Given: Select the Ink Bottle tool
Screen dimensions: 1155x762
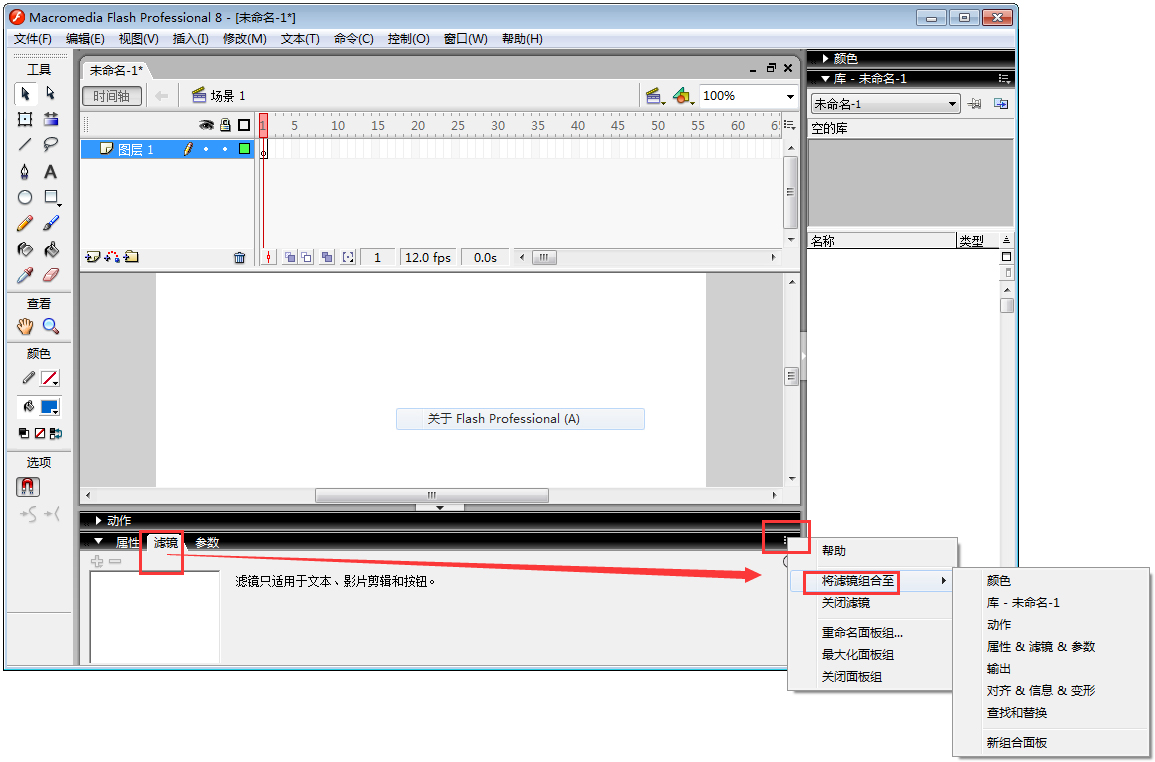Looking at the screenshot, I should (x=25, y=249).
